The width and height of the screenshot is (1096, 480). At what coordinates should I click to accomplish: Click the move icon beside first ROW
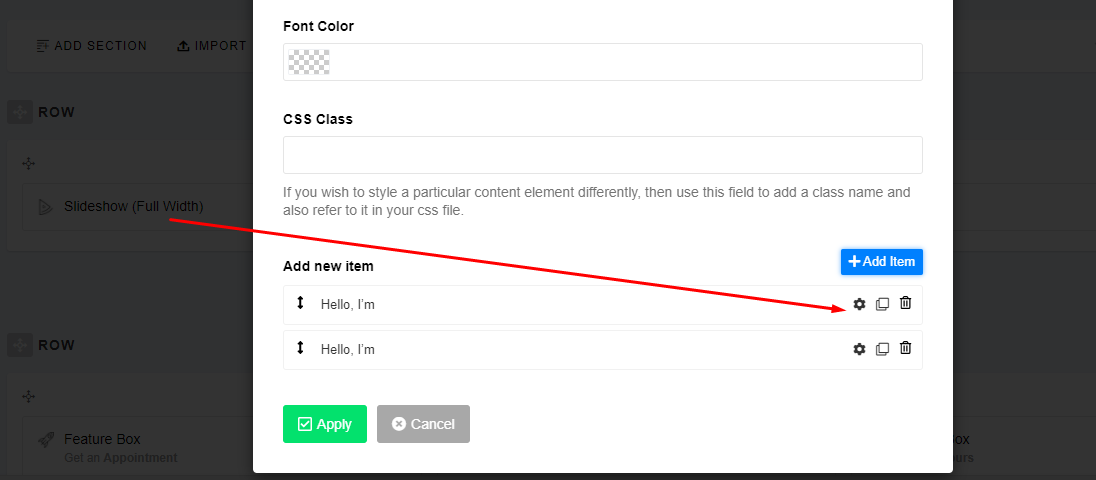(20, 112)
